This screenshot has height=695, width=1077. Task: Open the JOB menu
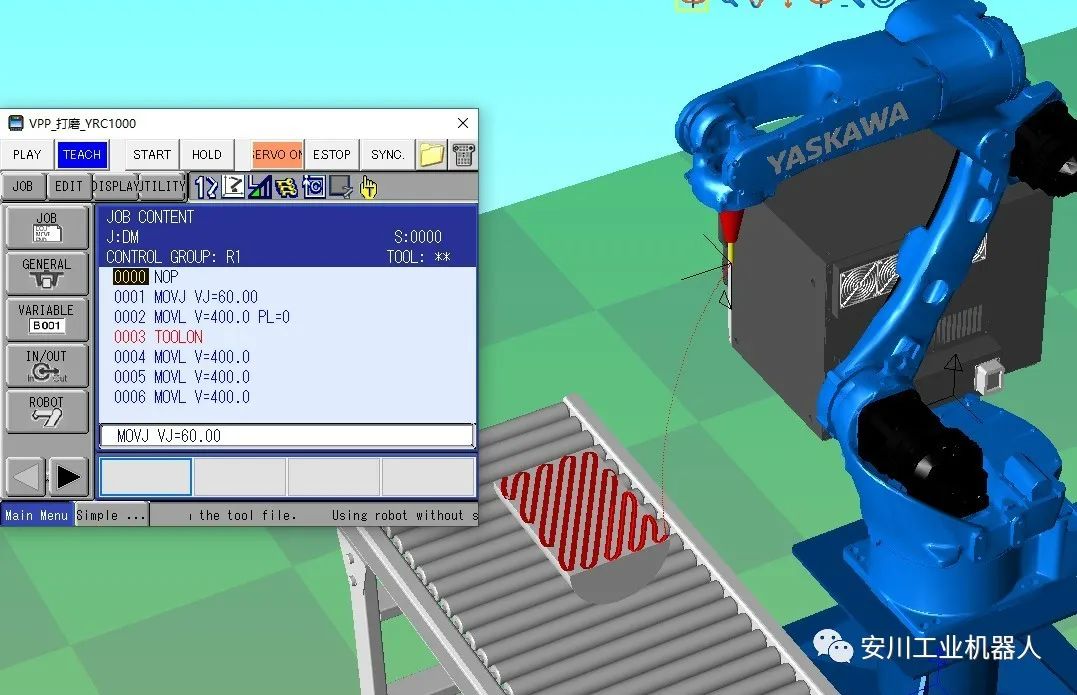point(23,186)
